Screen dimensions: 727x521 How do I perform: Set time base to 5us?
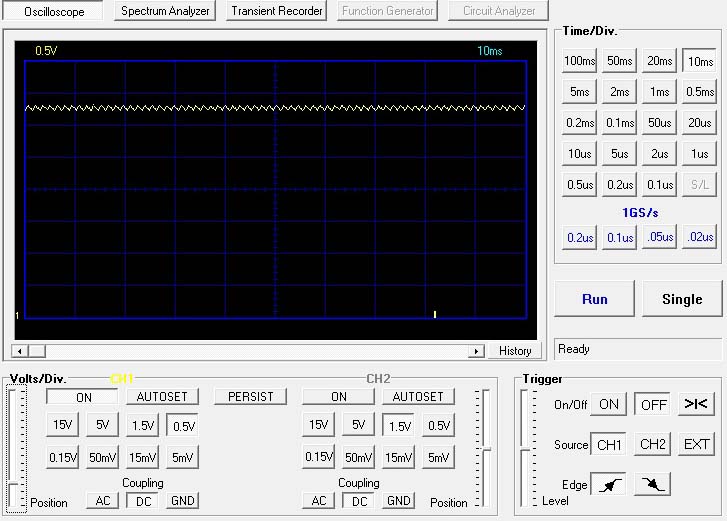click(619, 153)
